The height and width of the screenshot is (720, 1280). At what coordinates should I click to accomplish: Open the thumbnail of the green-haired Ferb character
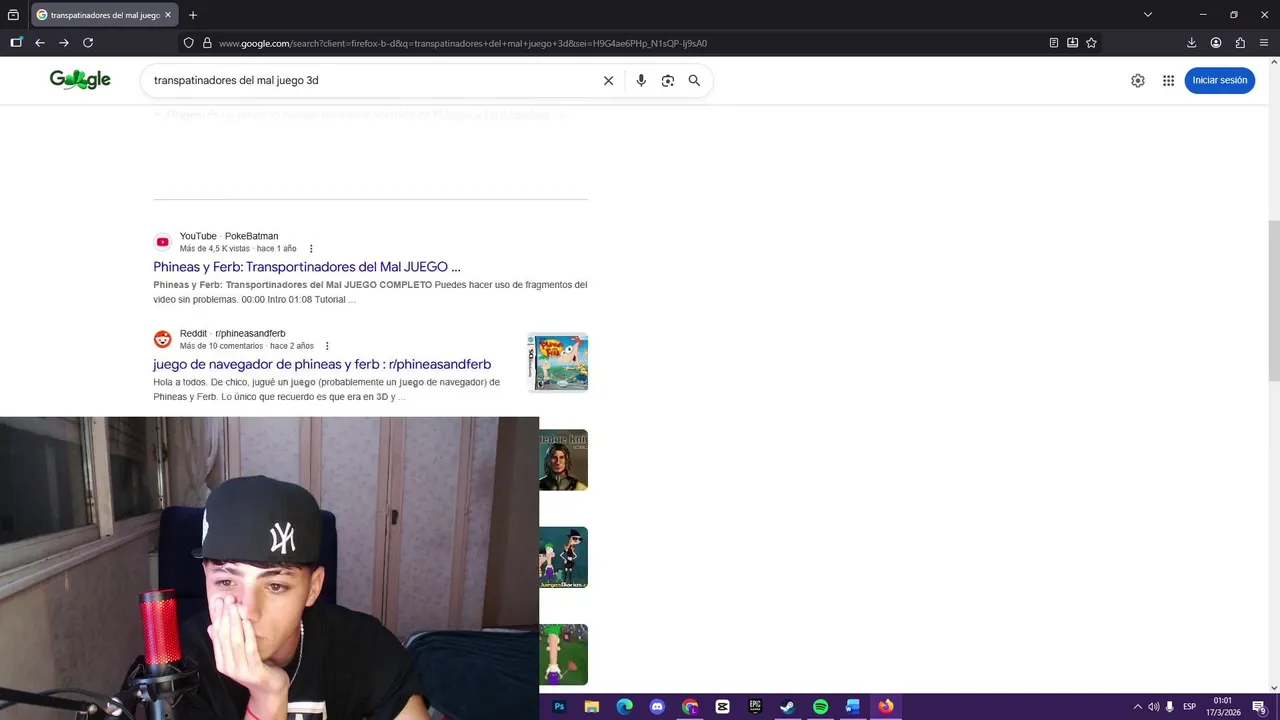[563, 655]
